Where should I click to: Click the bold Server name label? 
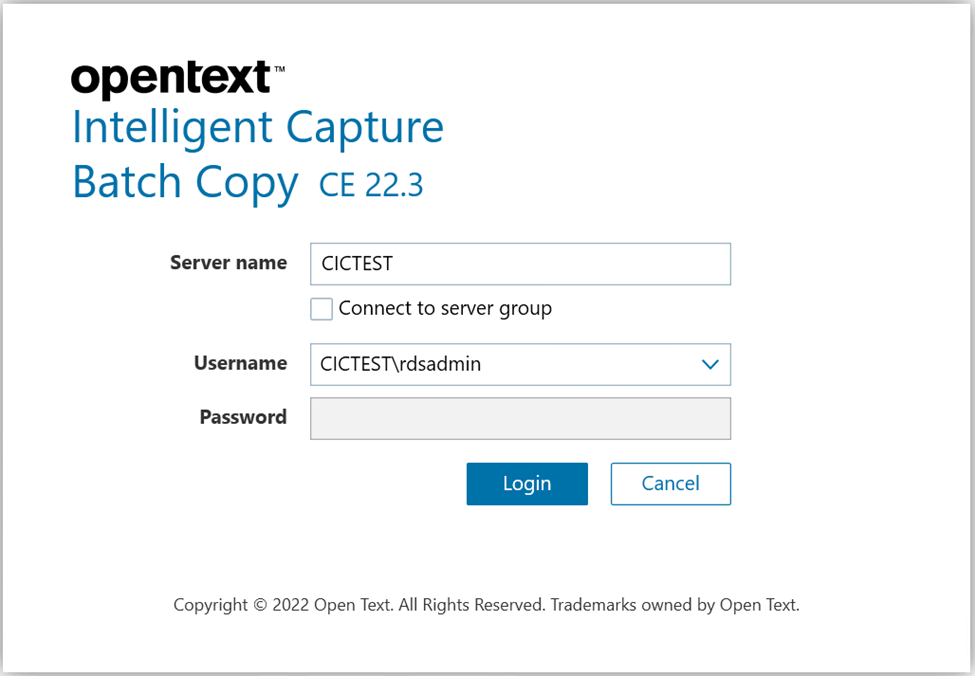[228, 262]
